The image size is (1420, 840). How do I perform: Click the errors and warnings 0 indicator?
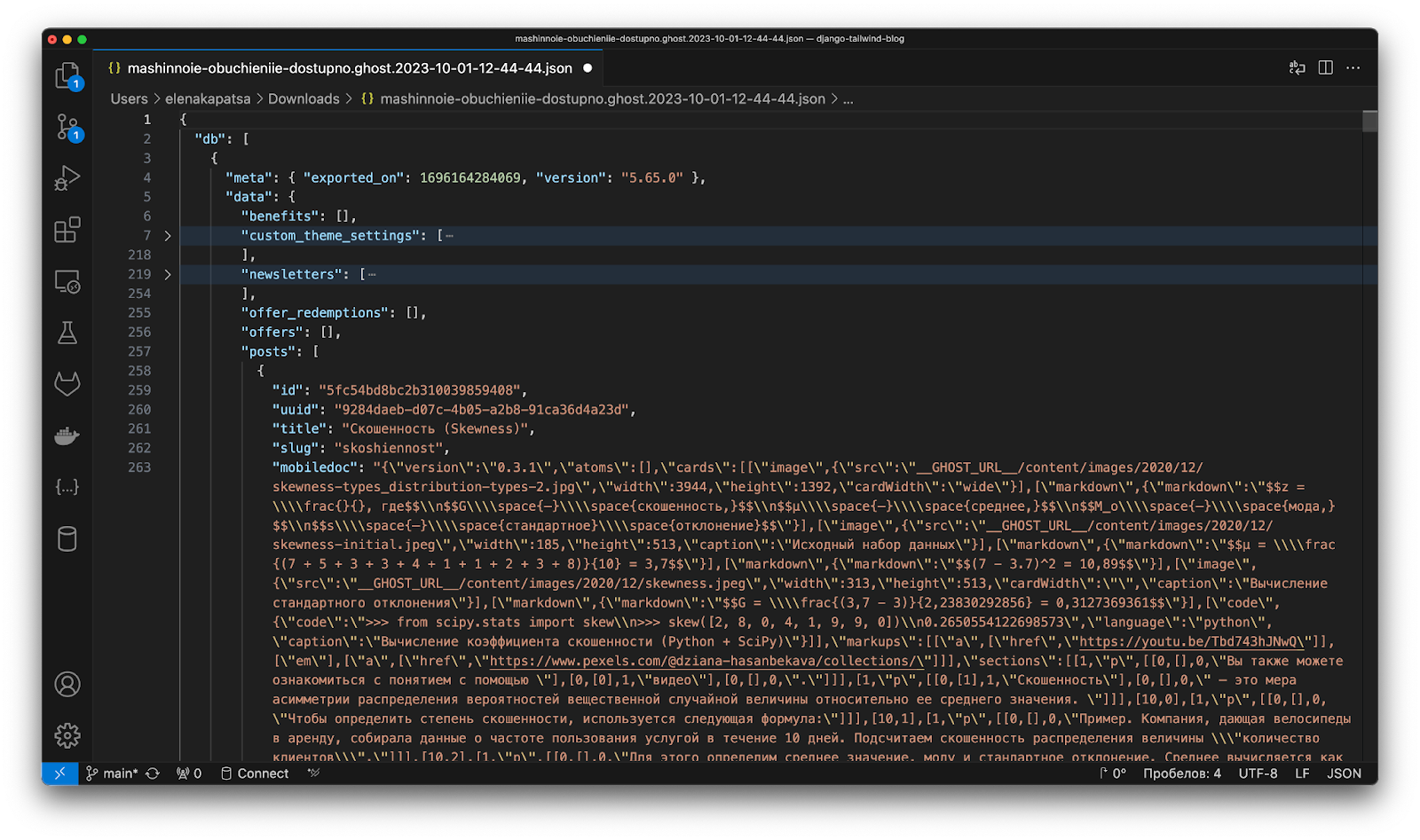pyautogui.click(x=189, y=773)
